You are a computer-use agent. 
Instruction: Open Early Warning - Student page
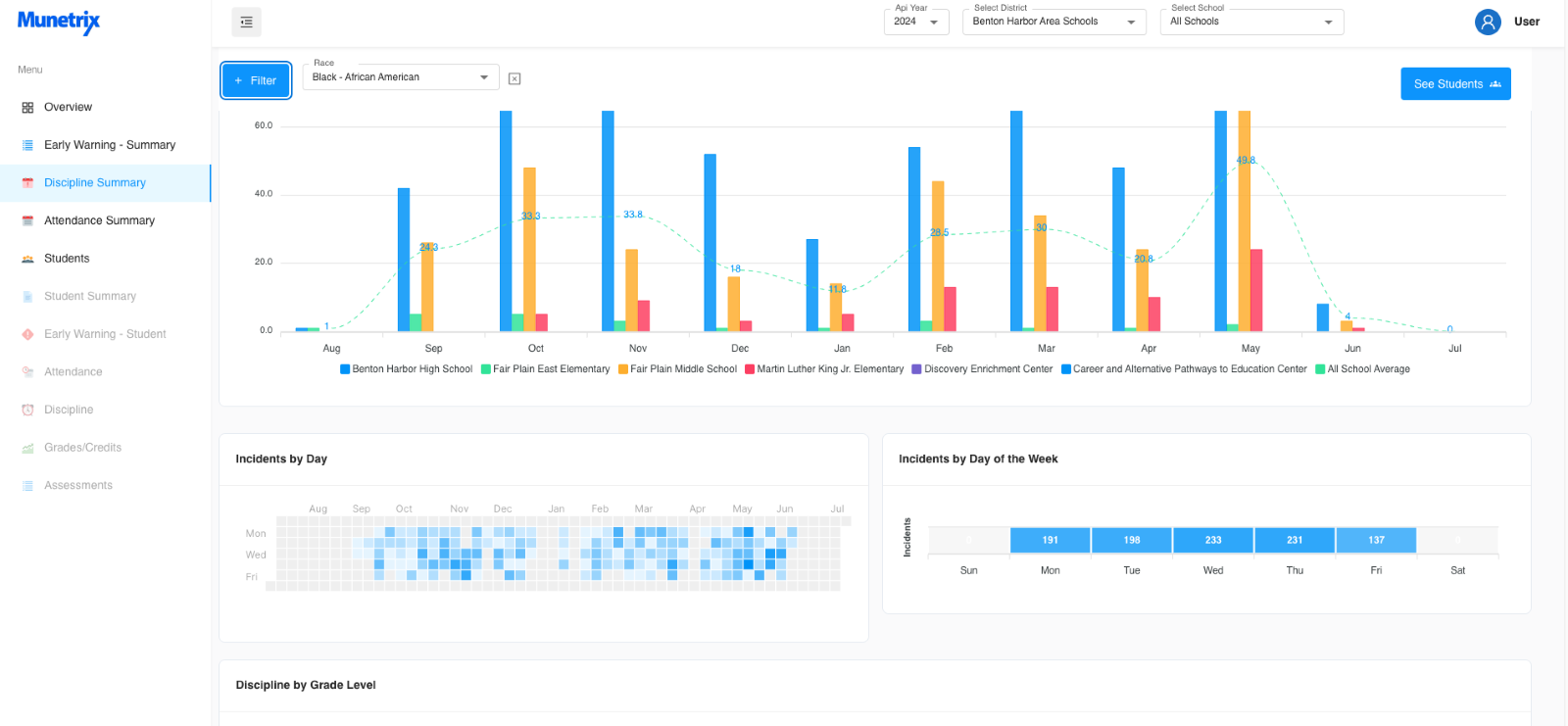(x=105, y=334)
